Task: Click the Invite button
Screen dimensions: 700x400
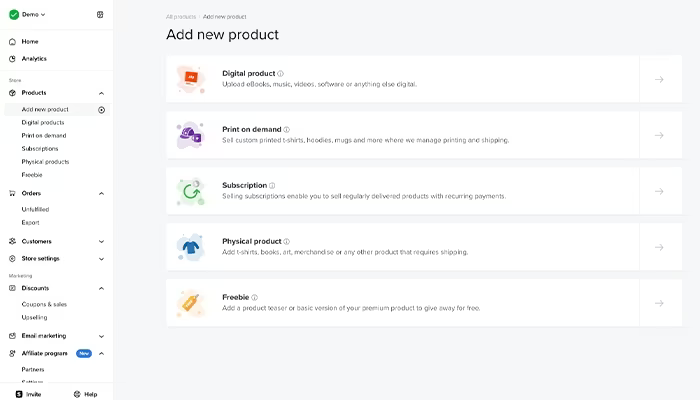Action: (x=28, y=394)
